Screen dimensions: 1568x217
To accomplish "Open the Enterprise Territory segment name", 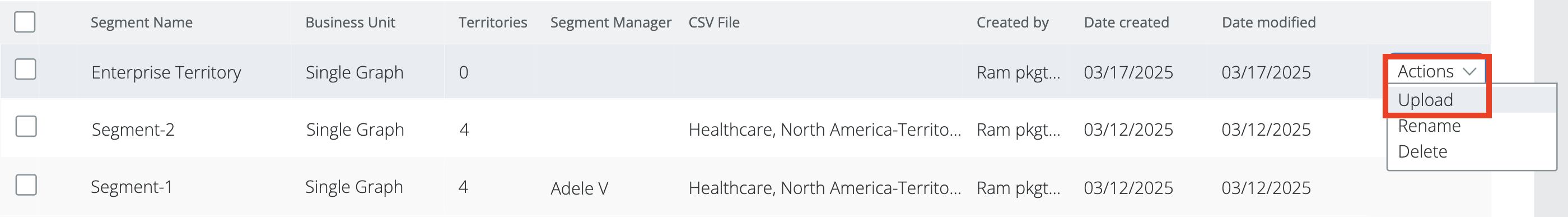I will coord(166,72).
